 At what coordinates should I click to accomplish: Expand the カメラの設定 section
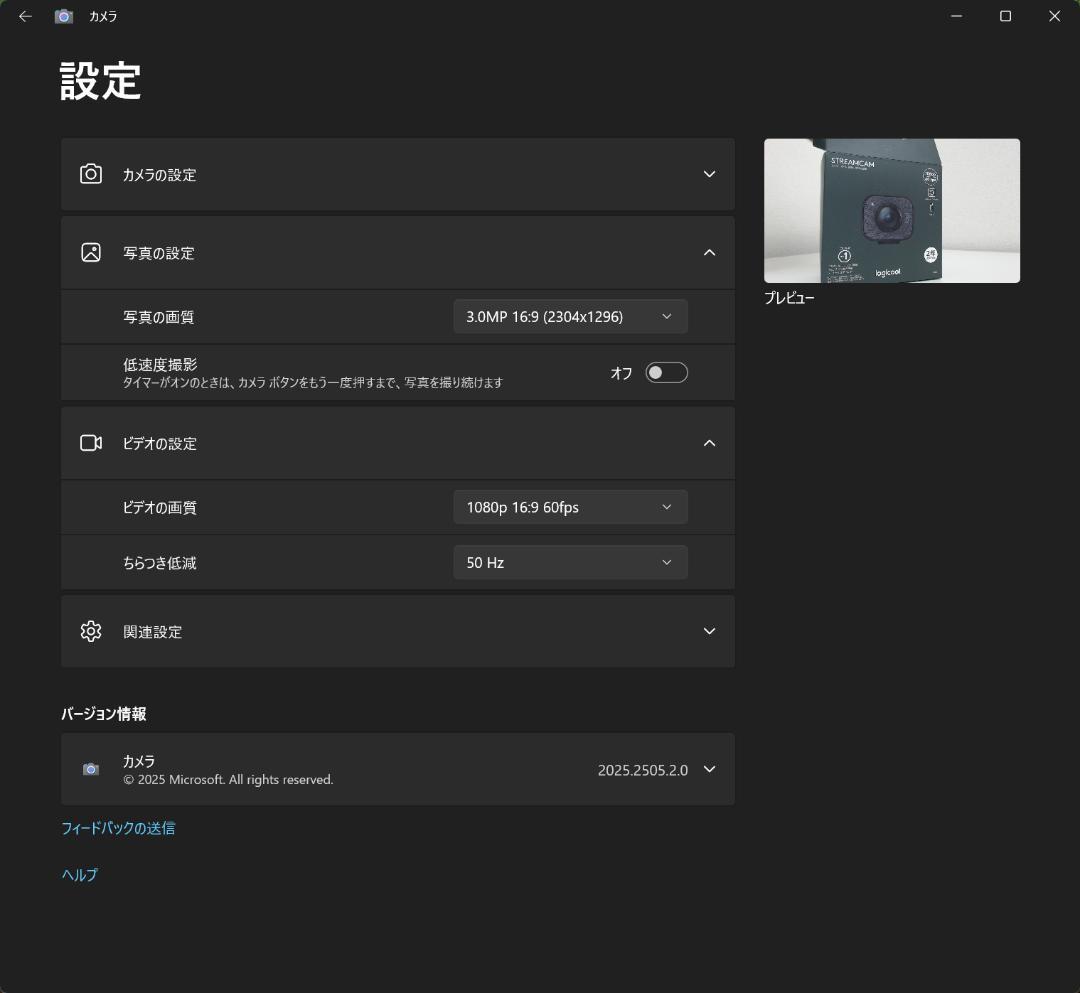pyautogui.click(x=709, y=174)
